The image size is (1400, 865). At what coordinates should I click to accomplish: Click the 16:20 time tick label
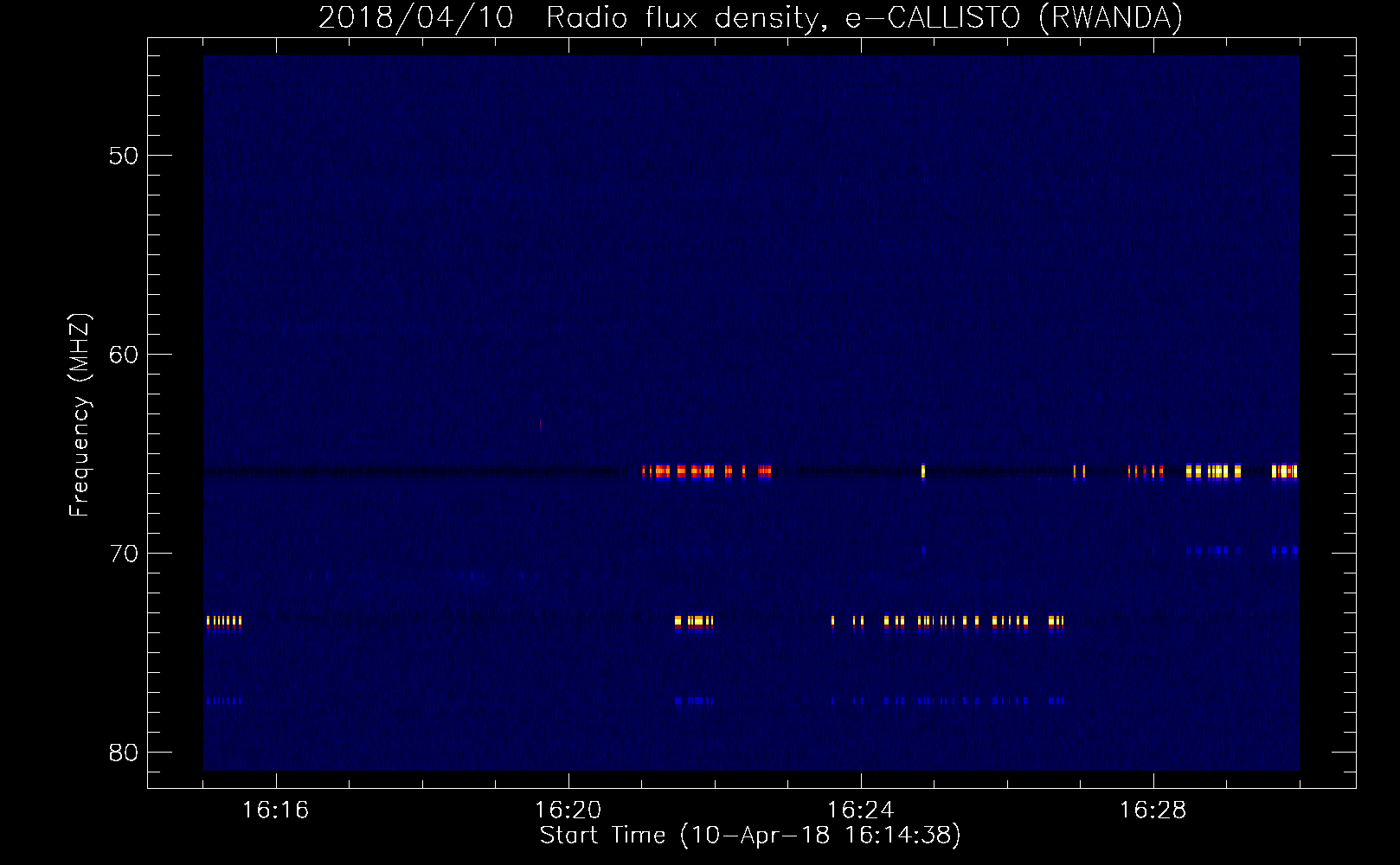(568, 811)
